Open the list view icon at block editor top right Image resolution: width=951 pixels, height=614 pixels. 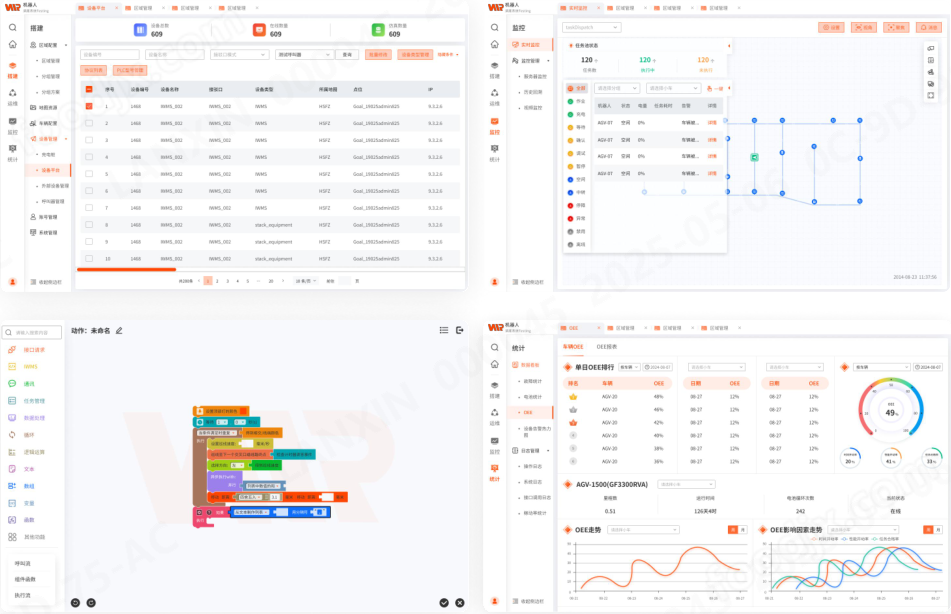444,330
